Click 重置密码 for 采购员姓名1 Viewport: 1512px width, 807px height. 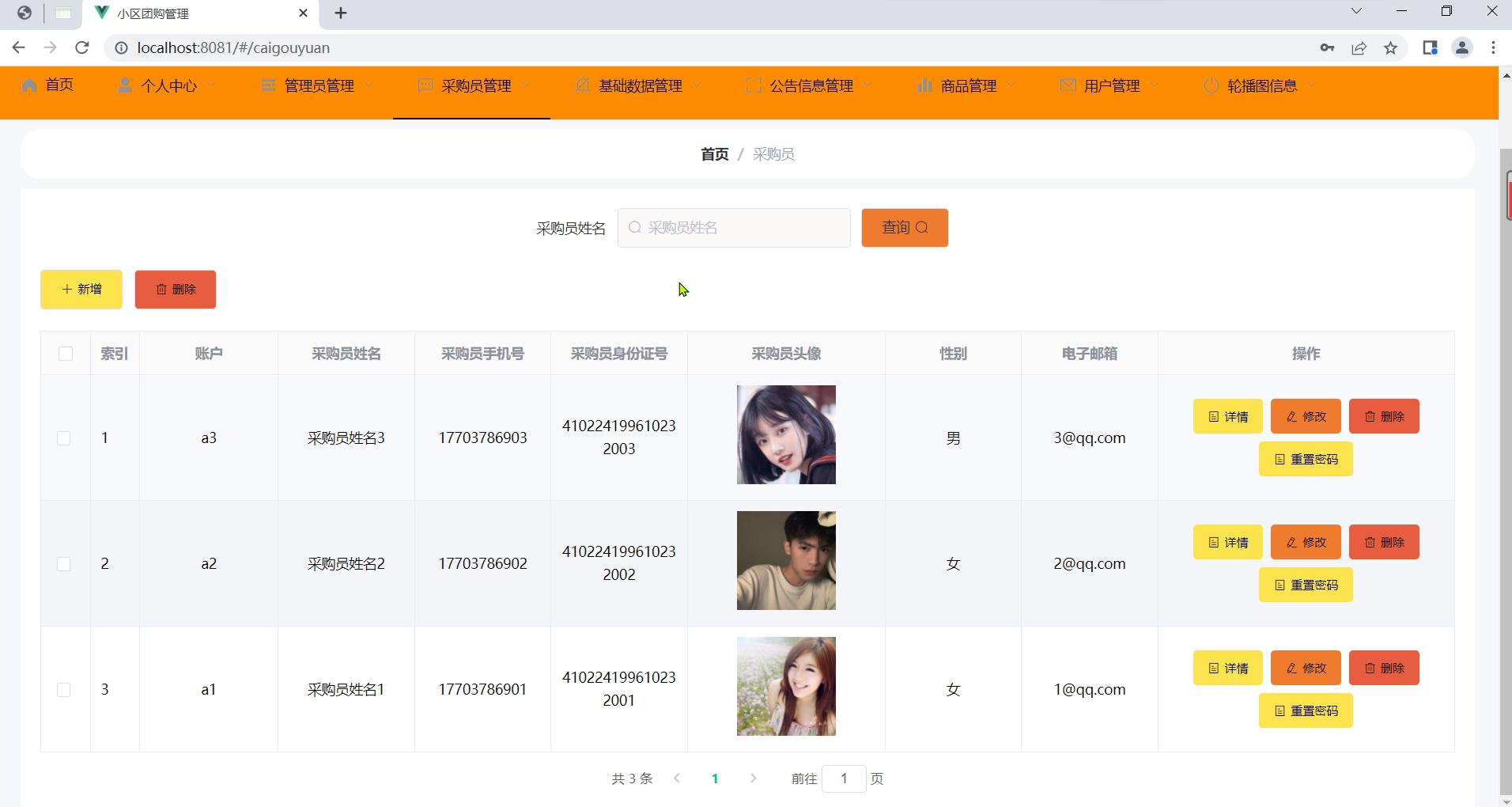1306,710
